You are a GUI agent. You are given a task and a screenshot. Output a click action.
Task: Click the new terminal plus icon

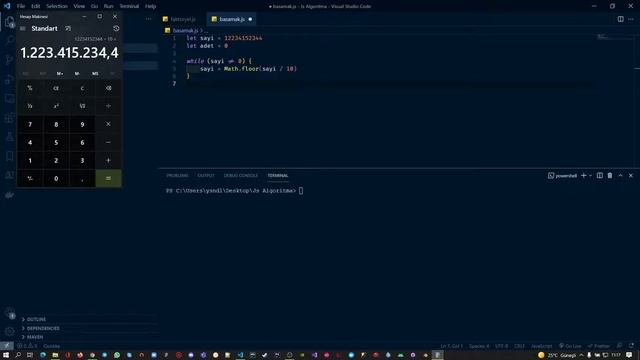point(584,176)
